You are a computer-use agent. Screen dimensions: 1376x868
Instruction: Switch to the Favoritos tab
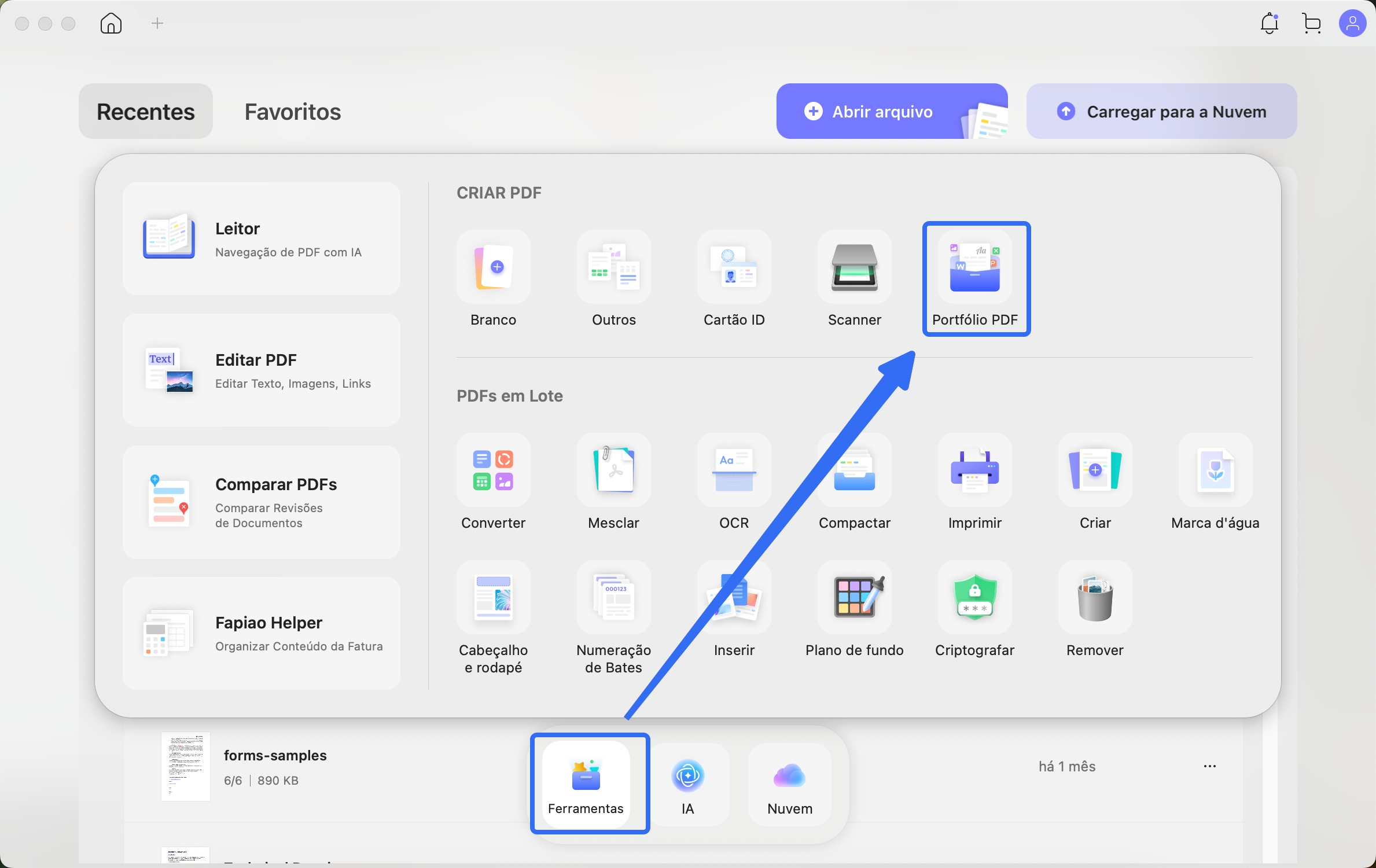click(x=292, y=111)
